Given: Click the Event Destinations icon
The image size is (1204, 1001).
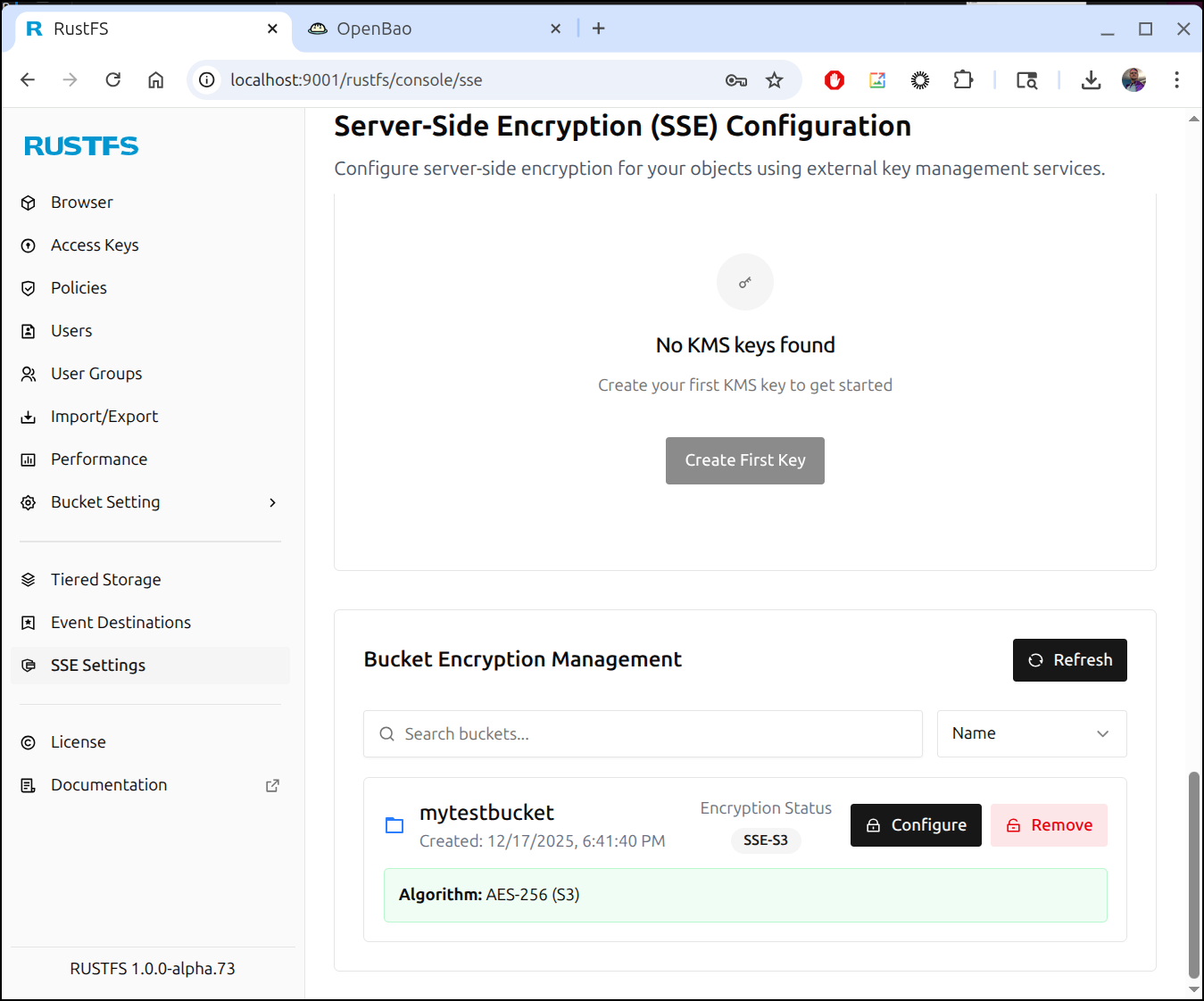Looking at the screenshot, I should click(x=29, y=623).
